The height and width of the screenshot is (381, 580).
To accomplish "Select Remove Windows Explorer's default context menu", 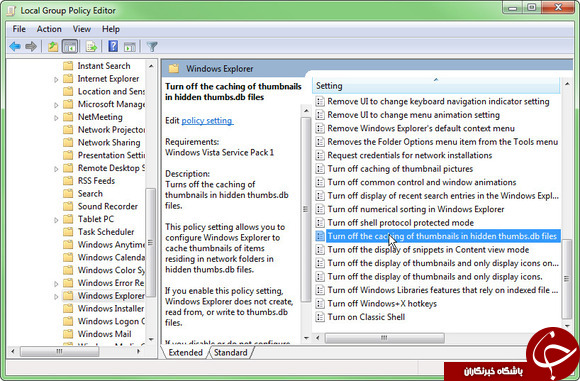I will coord(421,128).
